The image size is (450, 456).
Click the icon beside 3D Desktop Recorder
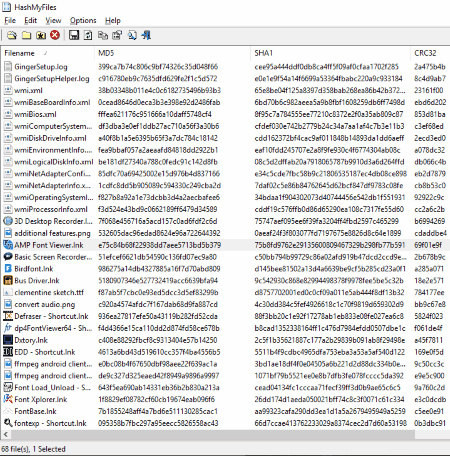click(x=8, y=221)
